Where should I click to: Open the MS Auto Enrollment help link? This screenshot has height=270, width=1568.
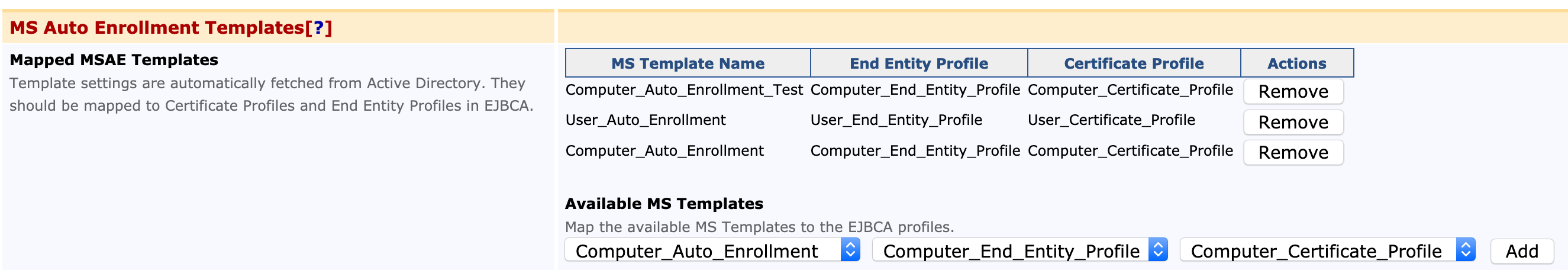pyautogui.click(x=318, y=28)
